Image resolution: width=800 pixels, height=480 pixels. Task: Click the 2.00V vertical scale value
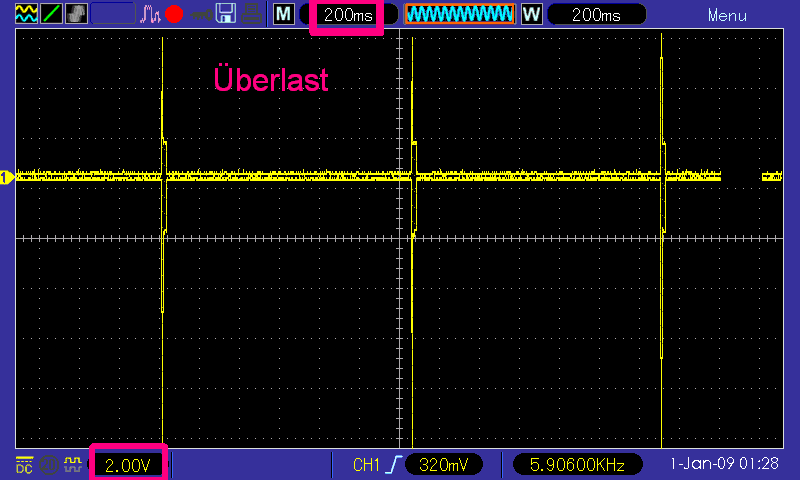[x=128, y=465]
